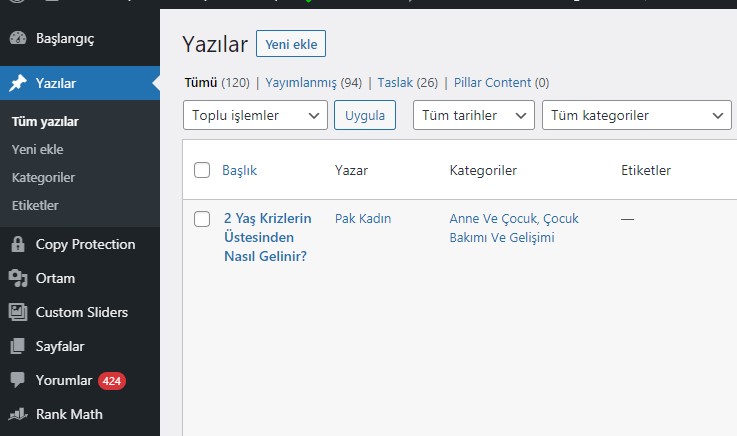Check the box for 2 Yaş Krizlerin post
The image size is (737, 436).
point(202,218)
